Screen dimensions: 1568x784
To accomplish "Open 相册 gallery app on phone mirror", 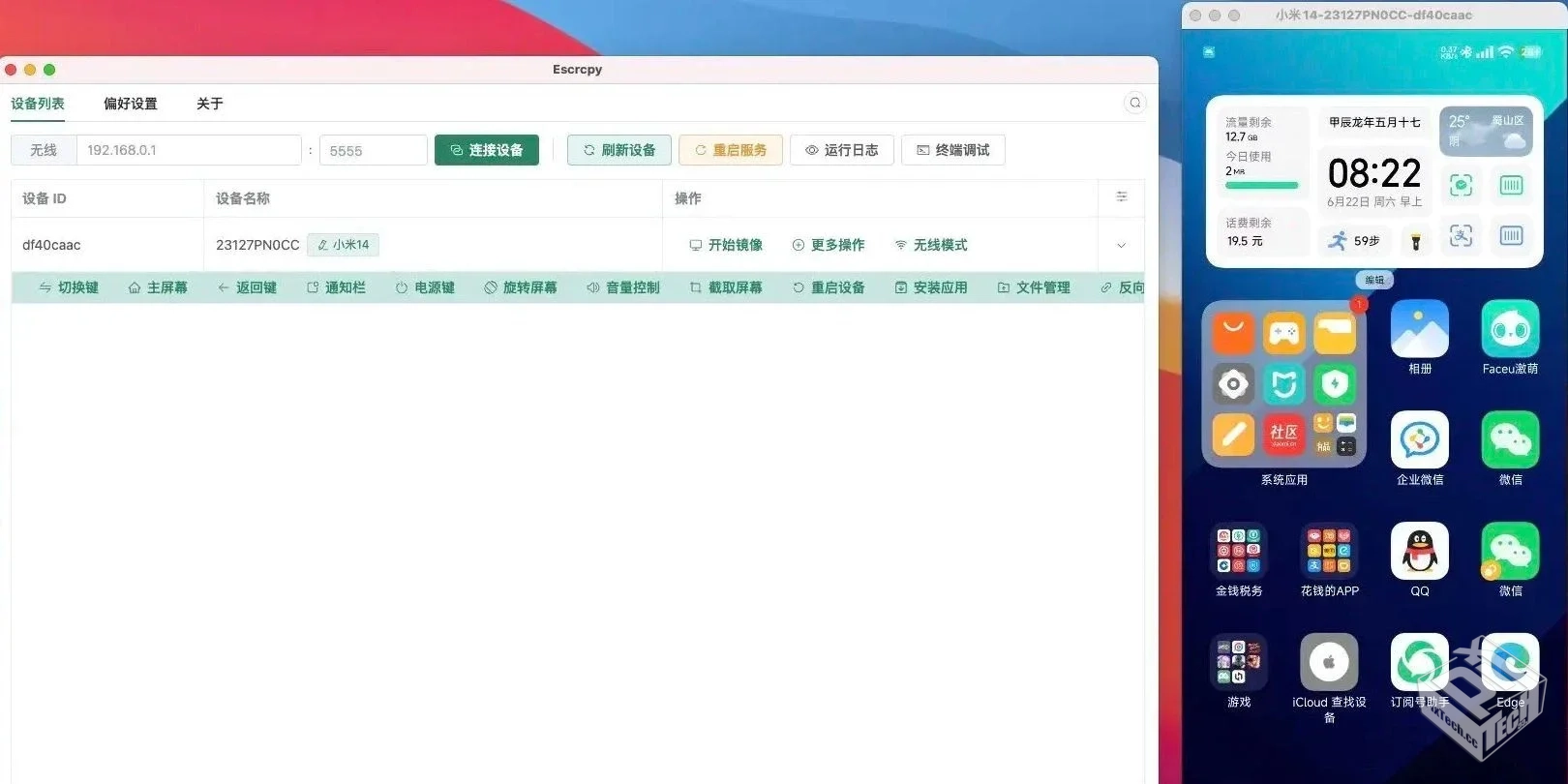I will 1420,329.
